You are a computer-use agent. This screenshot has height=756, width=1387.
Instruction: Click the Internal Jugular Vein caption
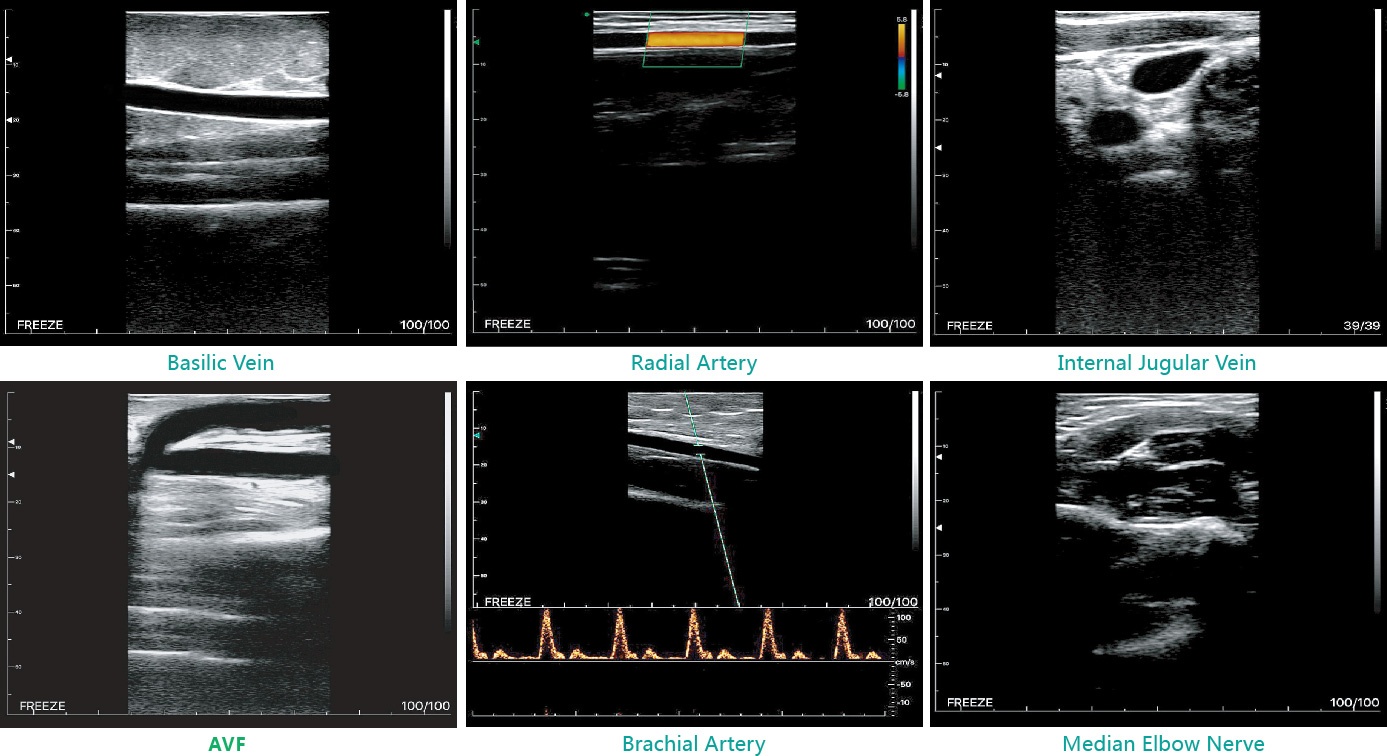pyautogui.click(x=1156, y=363)
